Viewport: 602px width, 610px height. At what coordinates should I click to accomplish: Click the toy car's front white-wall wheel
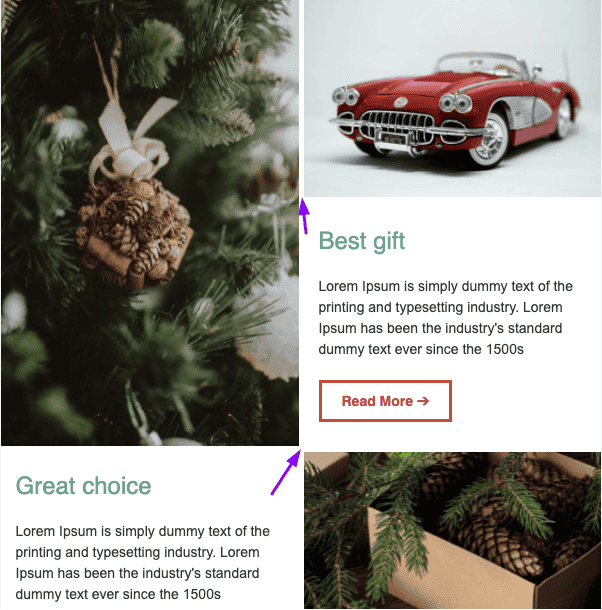(489, 141)
